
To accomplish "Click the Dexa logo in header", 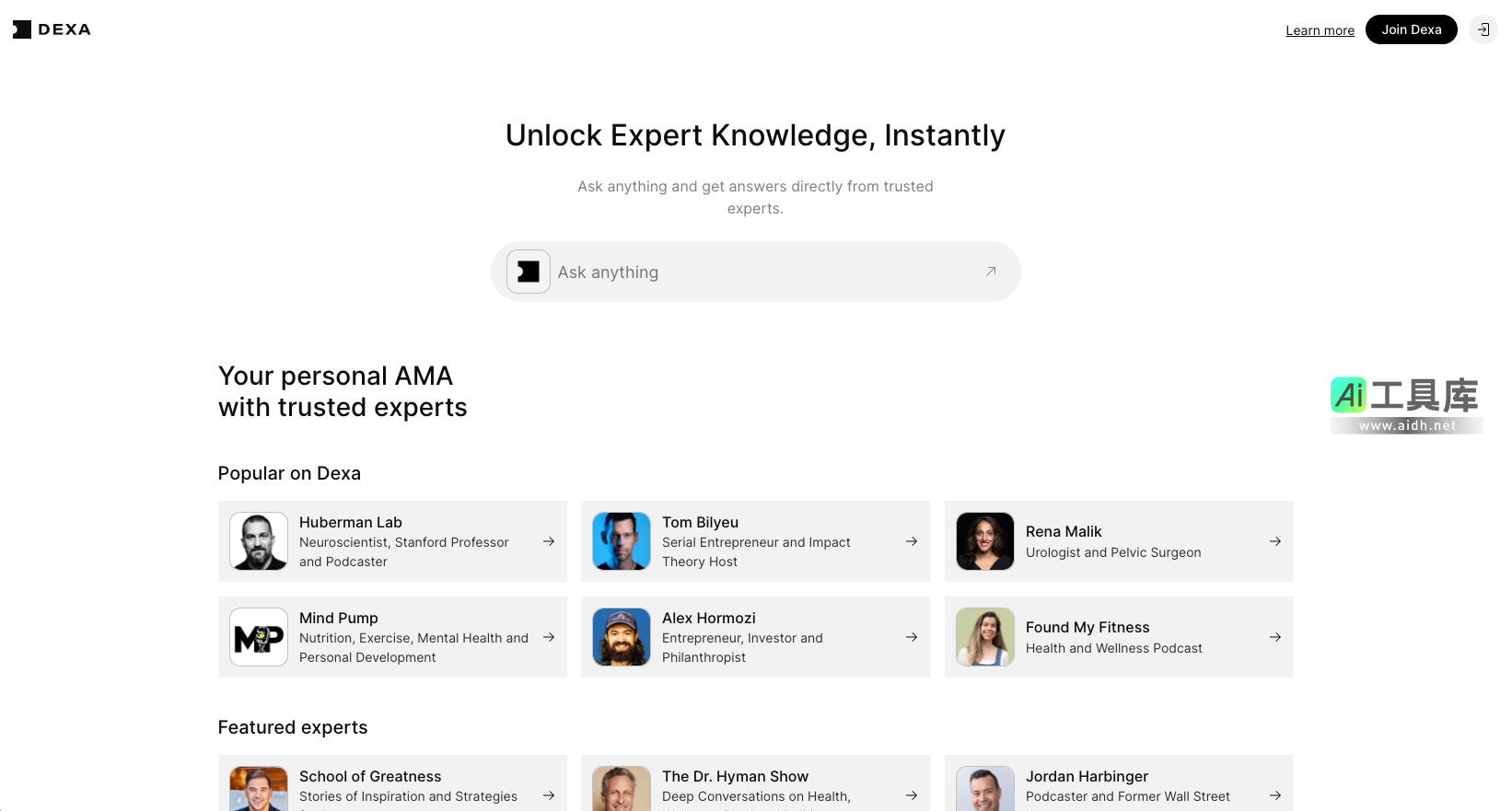I will [52, 29].
